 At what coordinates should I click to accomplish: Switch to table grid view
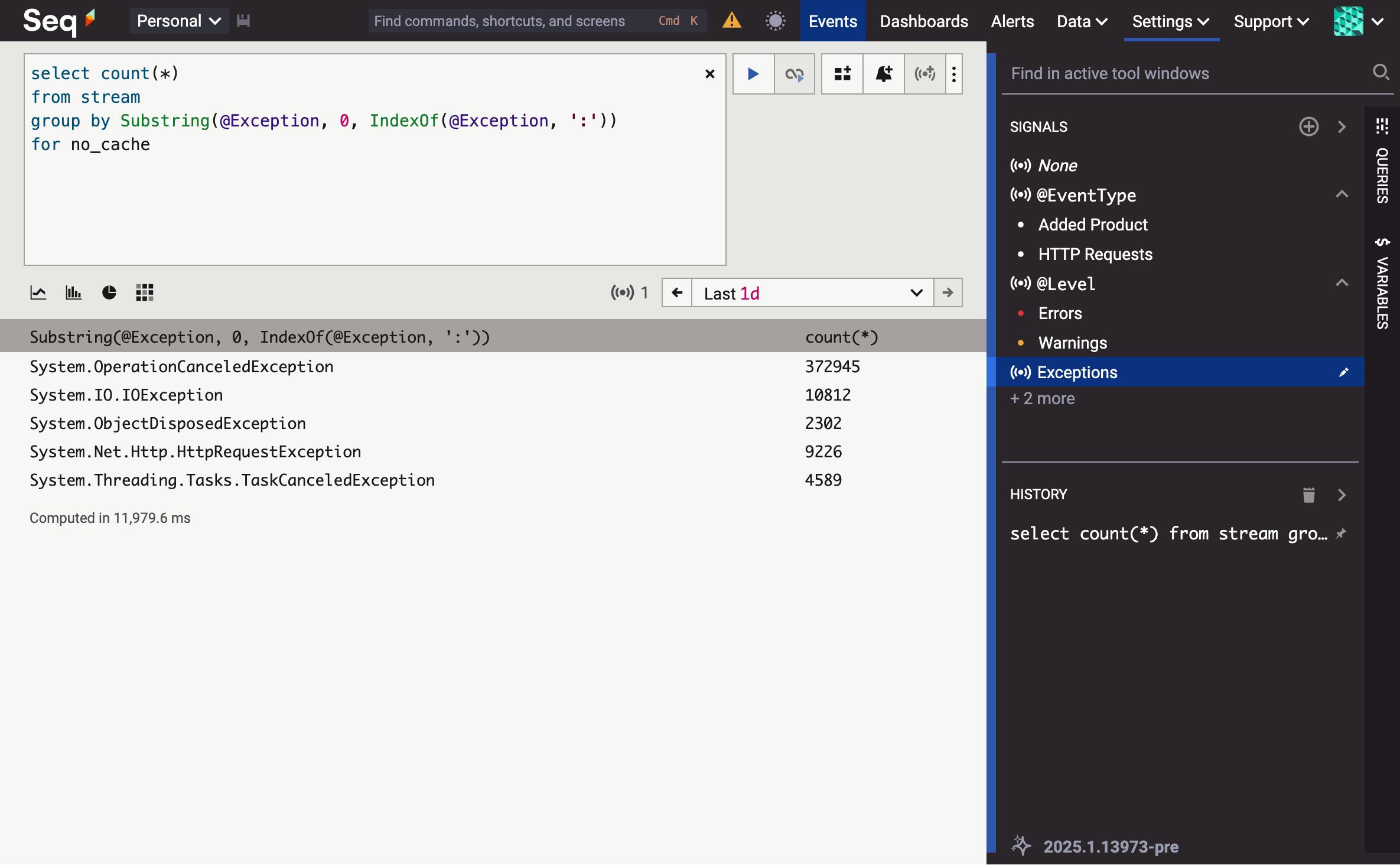[x=145, y=292]
